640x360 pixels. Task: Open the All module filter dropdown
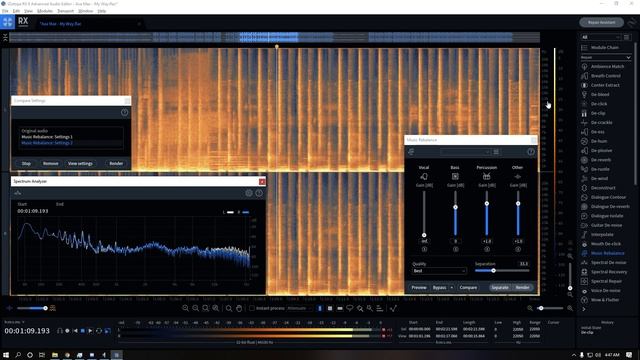pyautogui.click(x=601, y=37)
